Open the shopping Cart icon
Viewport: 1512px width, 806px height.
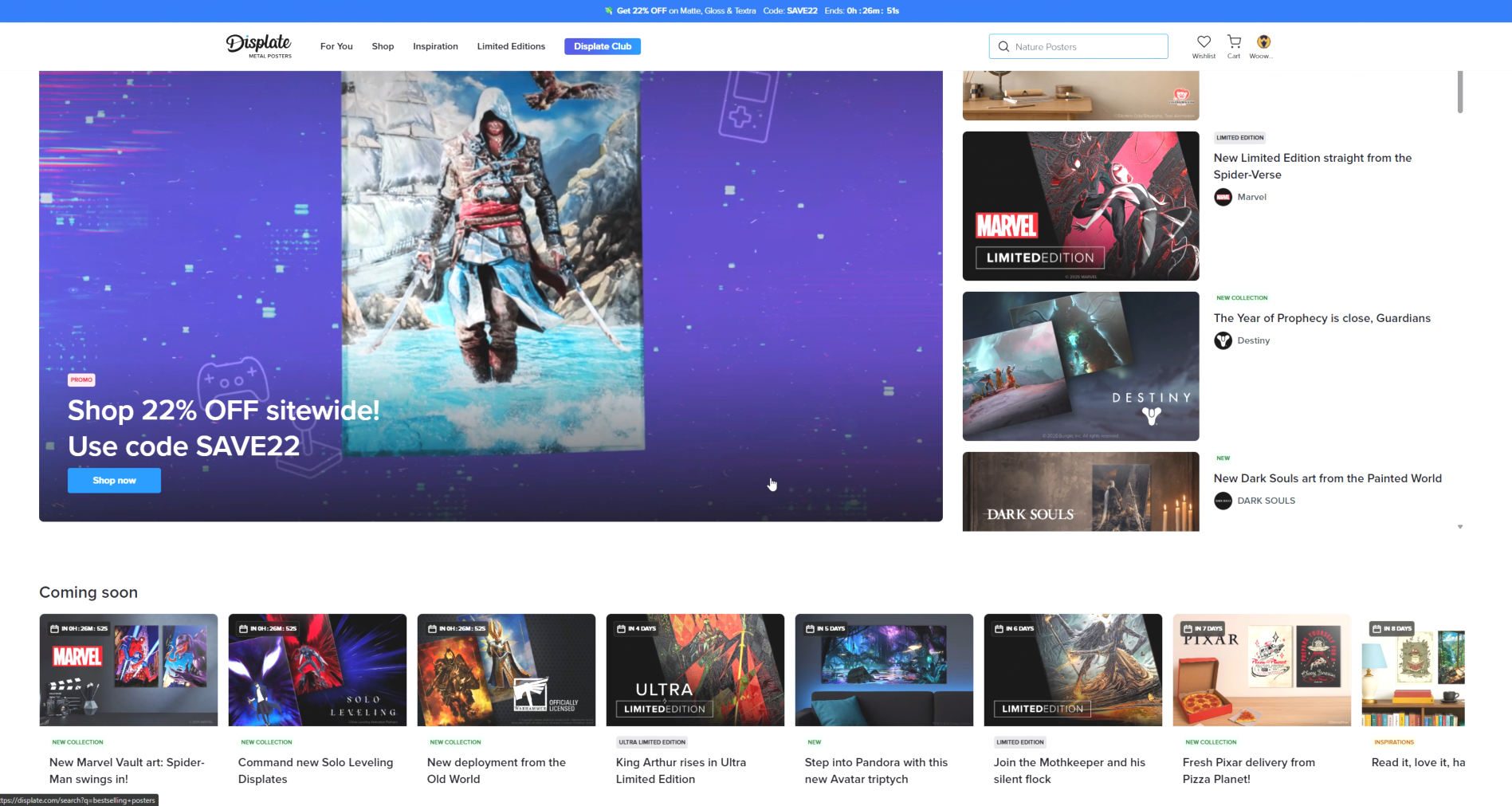click(1234, 42)
